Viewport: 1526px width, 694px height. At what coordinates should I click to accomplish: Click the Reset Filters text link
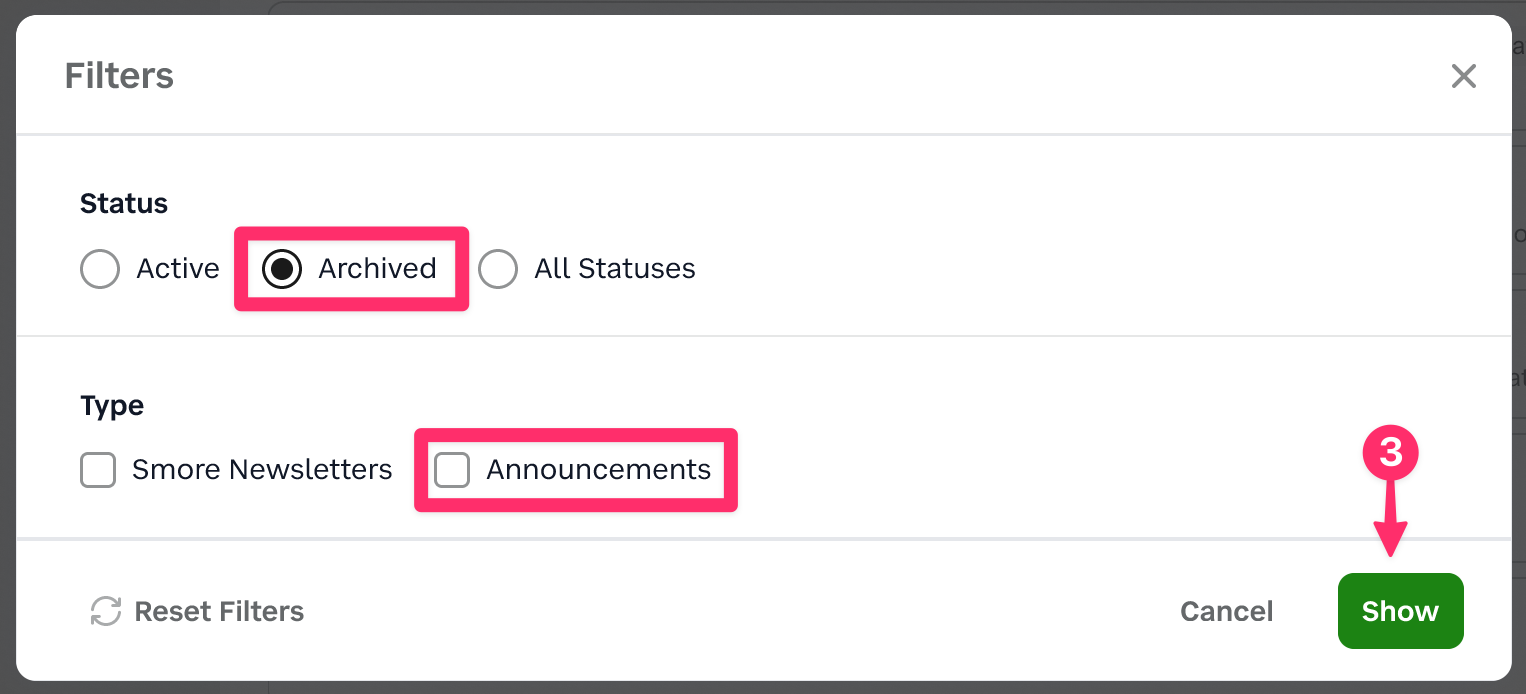[x=219, y=611]
